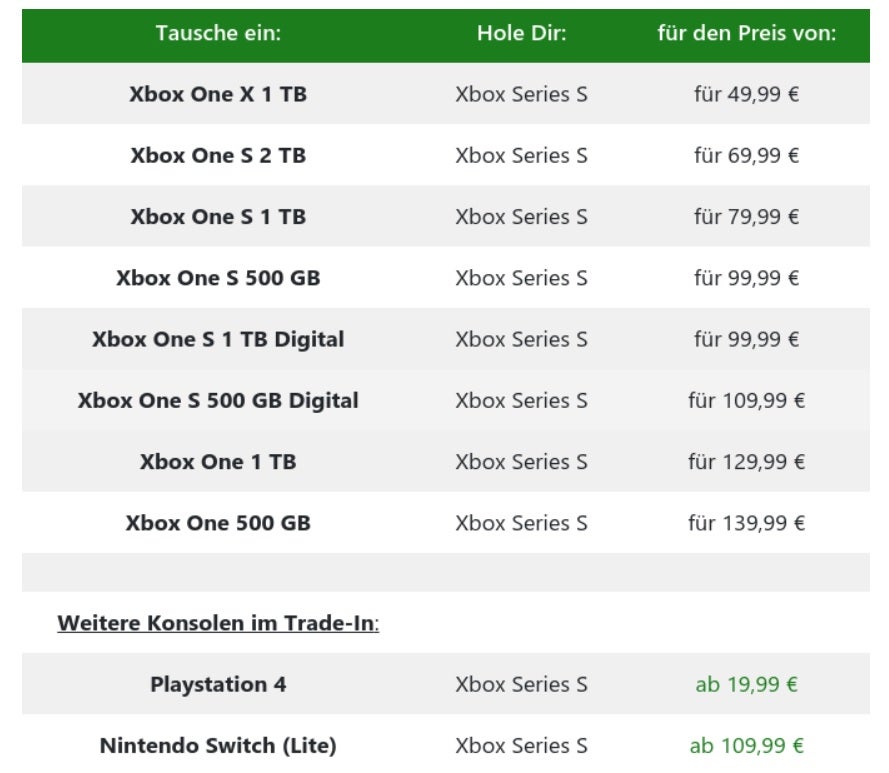This screenshot has height=773, width=889.
Task: Select the 'Xbox One 1 TB' entry
Action: [x=218, y=462]
